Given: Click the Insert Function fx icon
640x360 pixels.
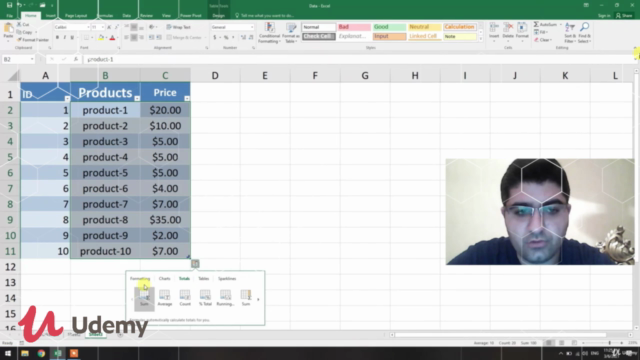Looking at the screenshot, I should (76, 59).
